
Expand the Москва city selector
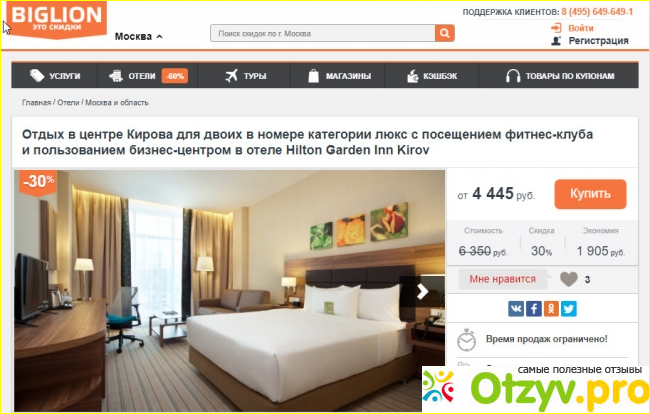[x=138, y=36]
